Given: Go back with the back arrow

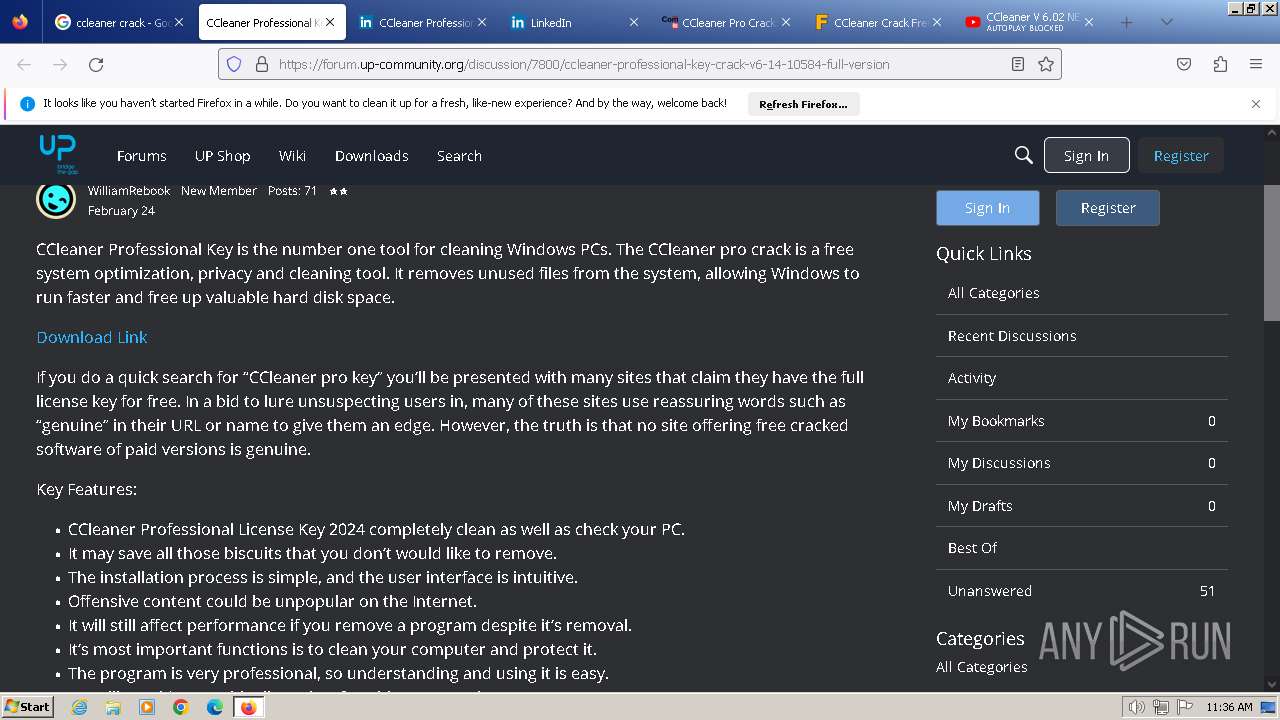Looking at the screenshot, I should pos(24,64).
